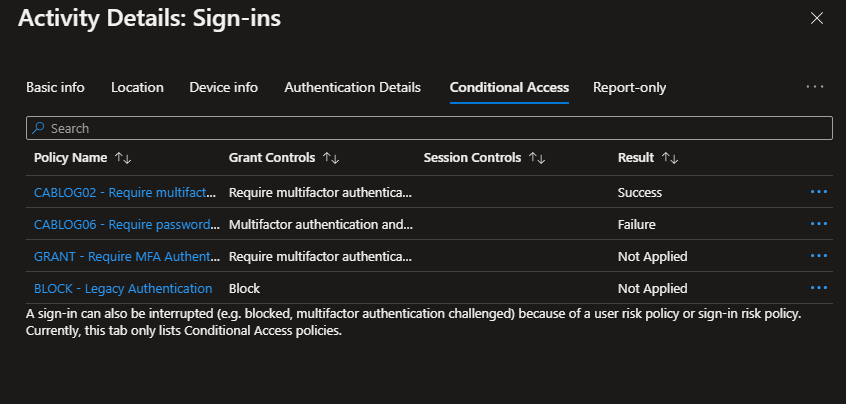The image size is (846, 404).
Task: Open ellipsis menu for GRANT policy row
Action: (x=819, y=256)
